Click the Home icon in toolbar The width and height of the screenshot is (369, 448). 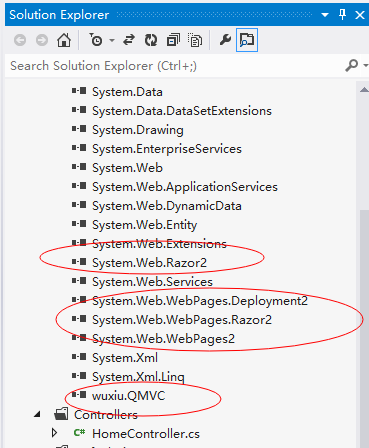[64, 40]
